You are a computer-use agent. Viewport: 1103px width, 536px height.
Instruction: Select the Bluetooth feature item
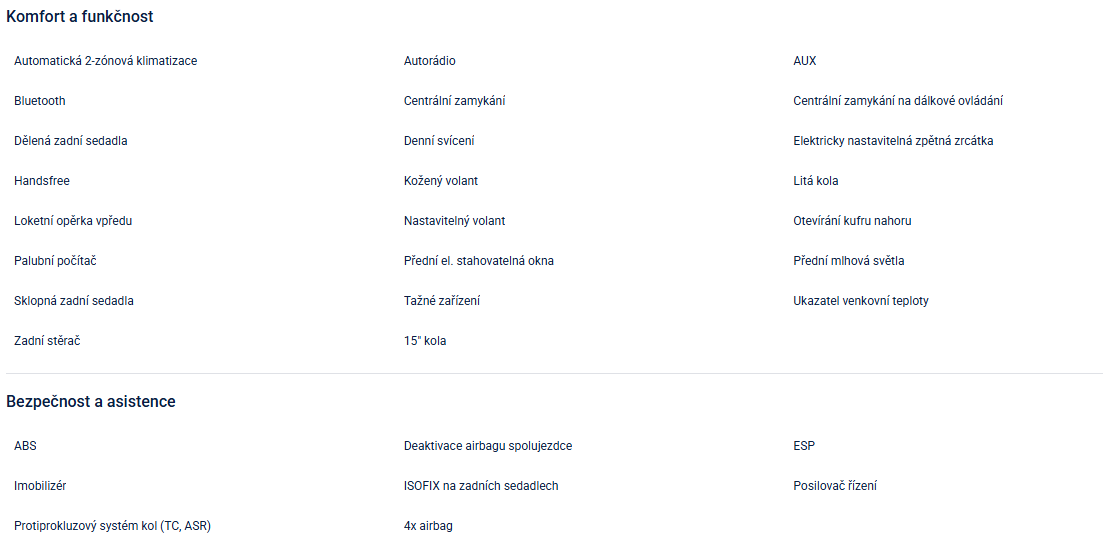tap(40, 101)
